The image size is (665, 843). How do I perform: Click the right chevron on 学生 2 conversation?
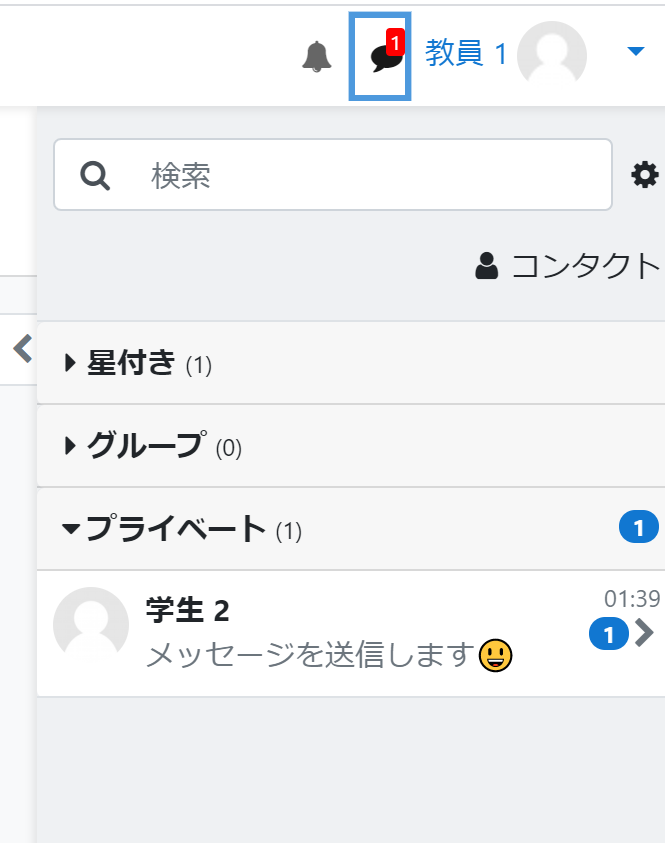[x=645, y=633]
